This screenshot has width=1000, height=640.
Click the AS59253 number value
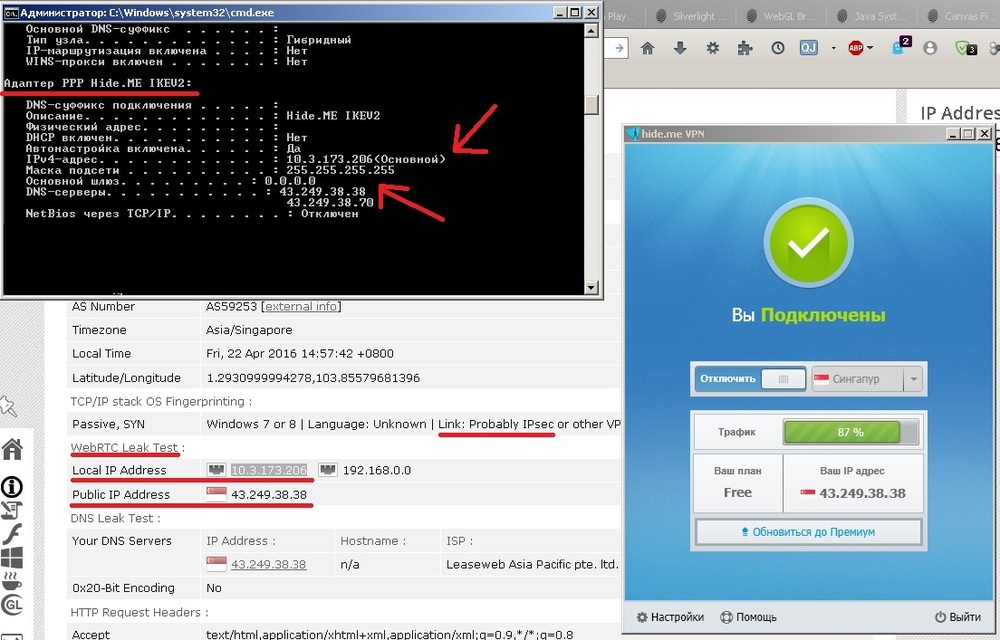232,307
